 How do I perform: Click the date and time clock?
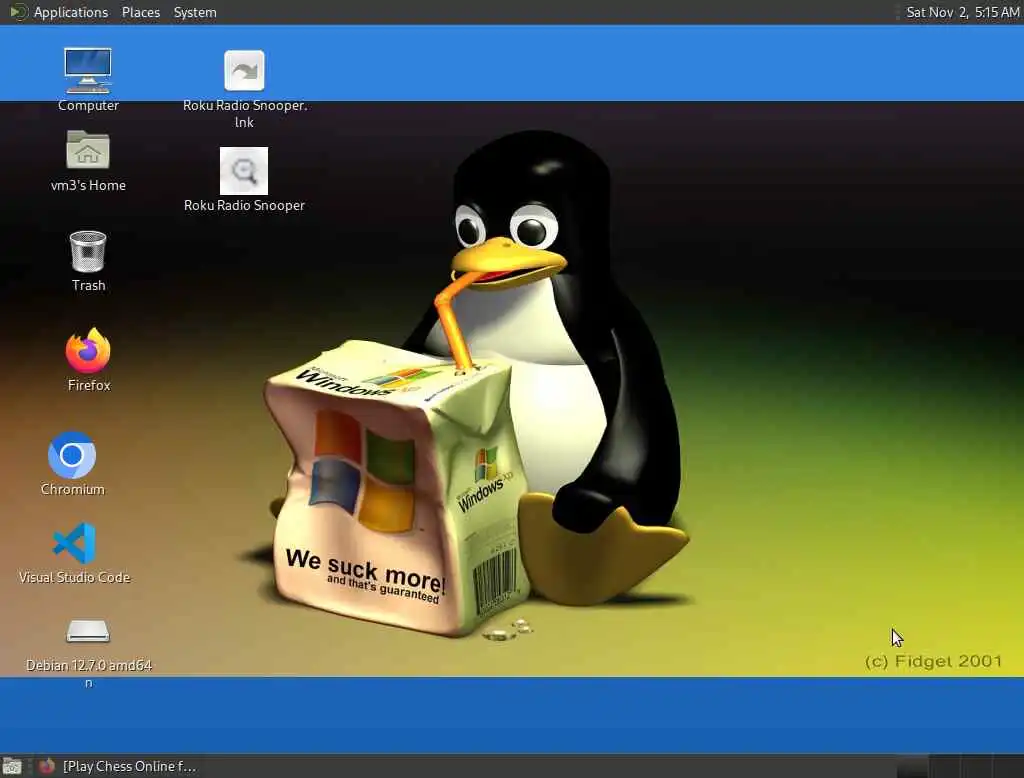click(x=963, y=12)
